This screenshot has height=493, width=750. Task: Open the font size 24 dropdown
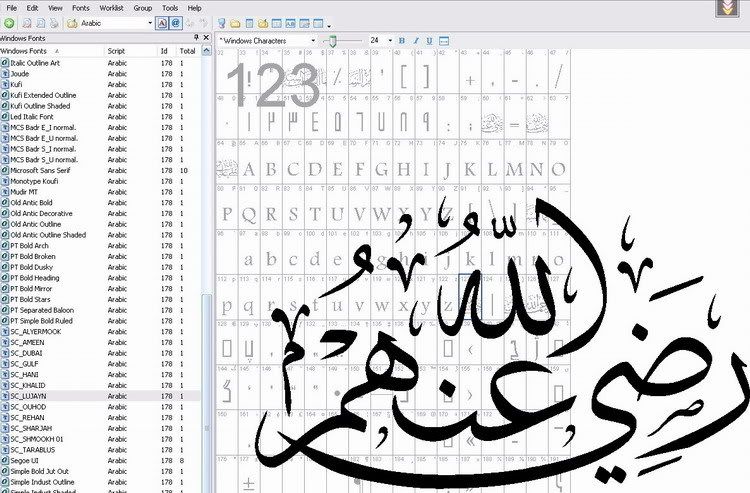tap(390, 41)
